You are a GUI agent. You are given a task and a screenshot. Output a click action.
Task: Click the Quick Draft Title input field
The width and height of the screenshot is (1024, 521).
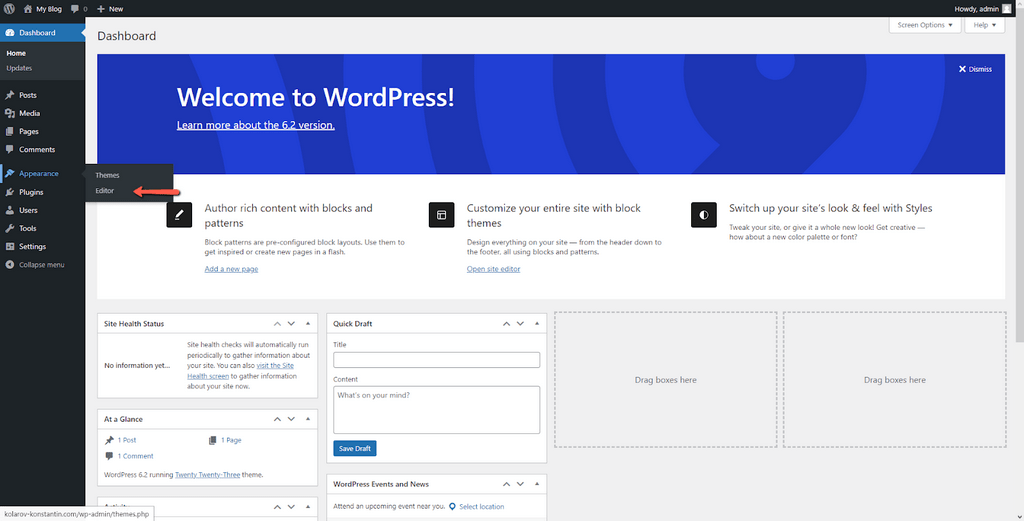point(436,360)
